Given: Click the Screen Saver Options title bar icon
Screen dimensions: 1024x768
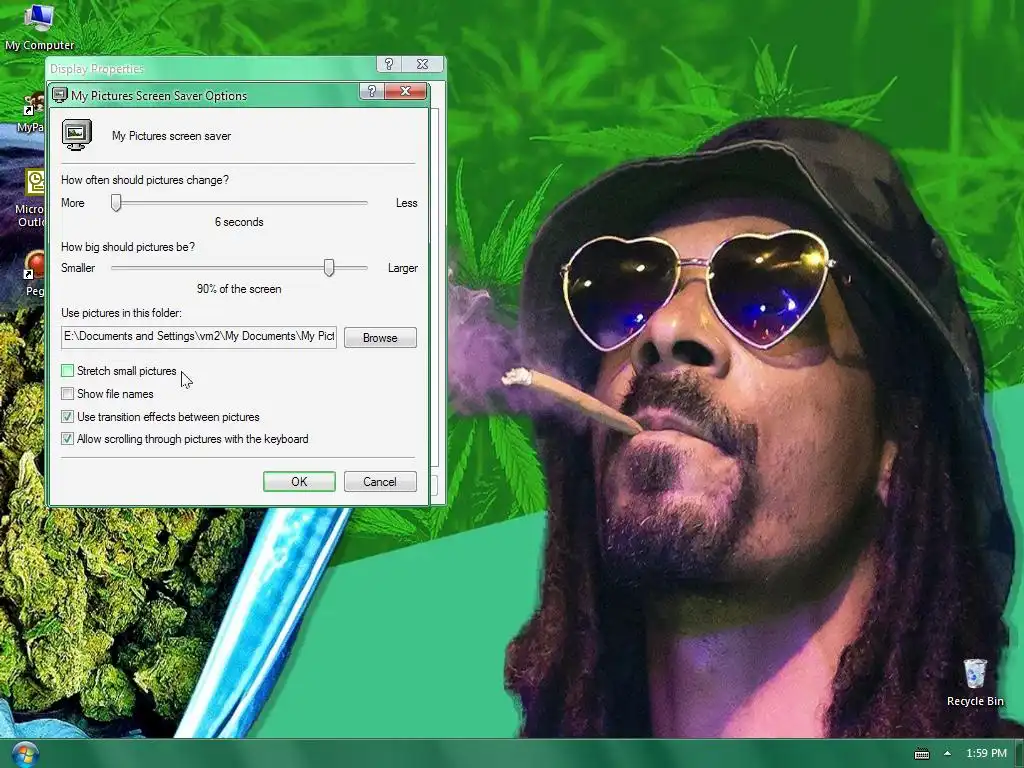Looking at the screenshot, I should coord(59,95).
